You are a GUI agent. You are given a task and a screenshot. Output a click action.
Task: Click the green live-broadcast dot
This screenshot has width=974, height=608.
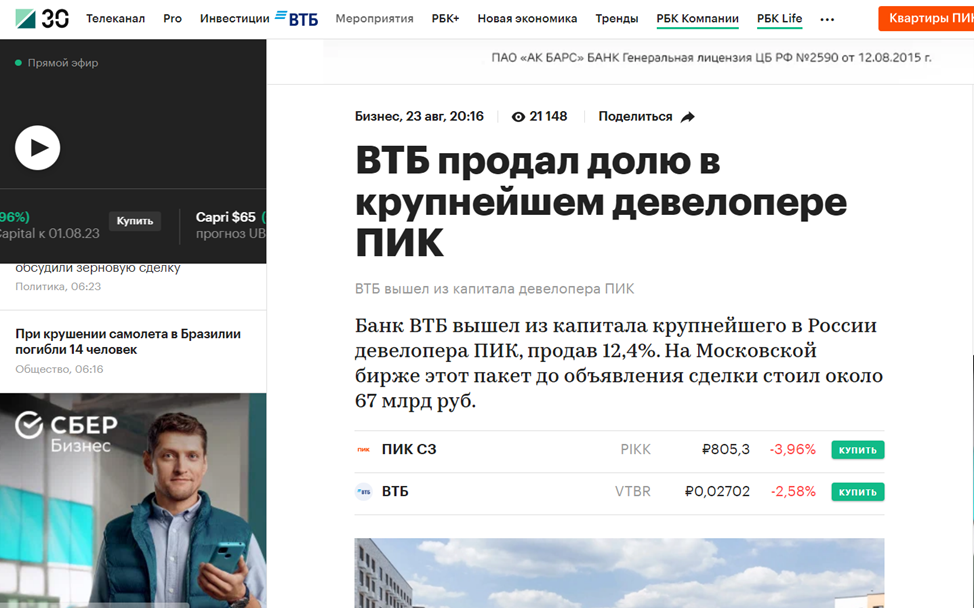[x=18, y=63]
